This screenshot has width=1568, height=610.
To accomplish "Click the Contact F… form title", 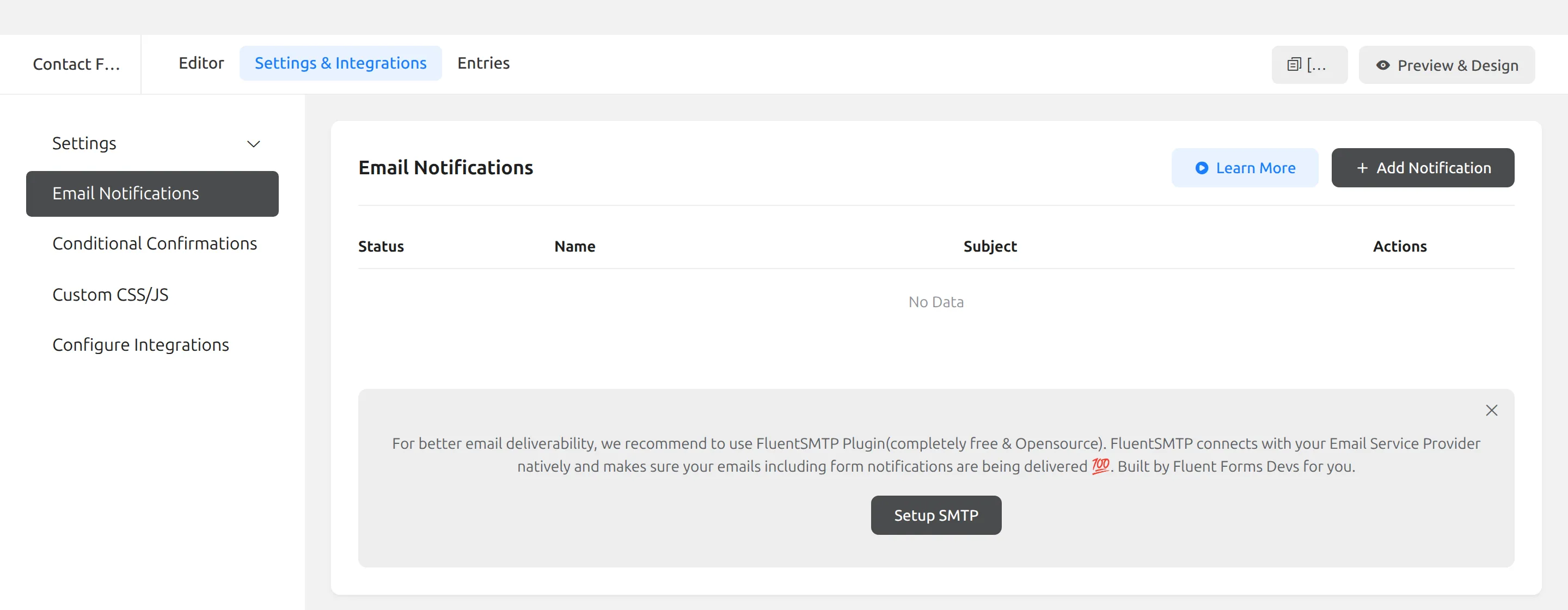I will point(76,64).
